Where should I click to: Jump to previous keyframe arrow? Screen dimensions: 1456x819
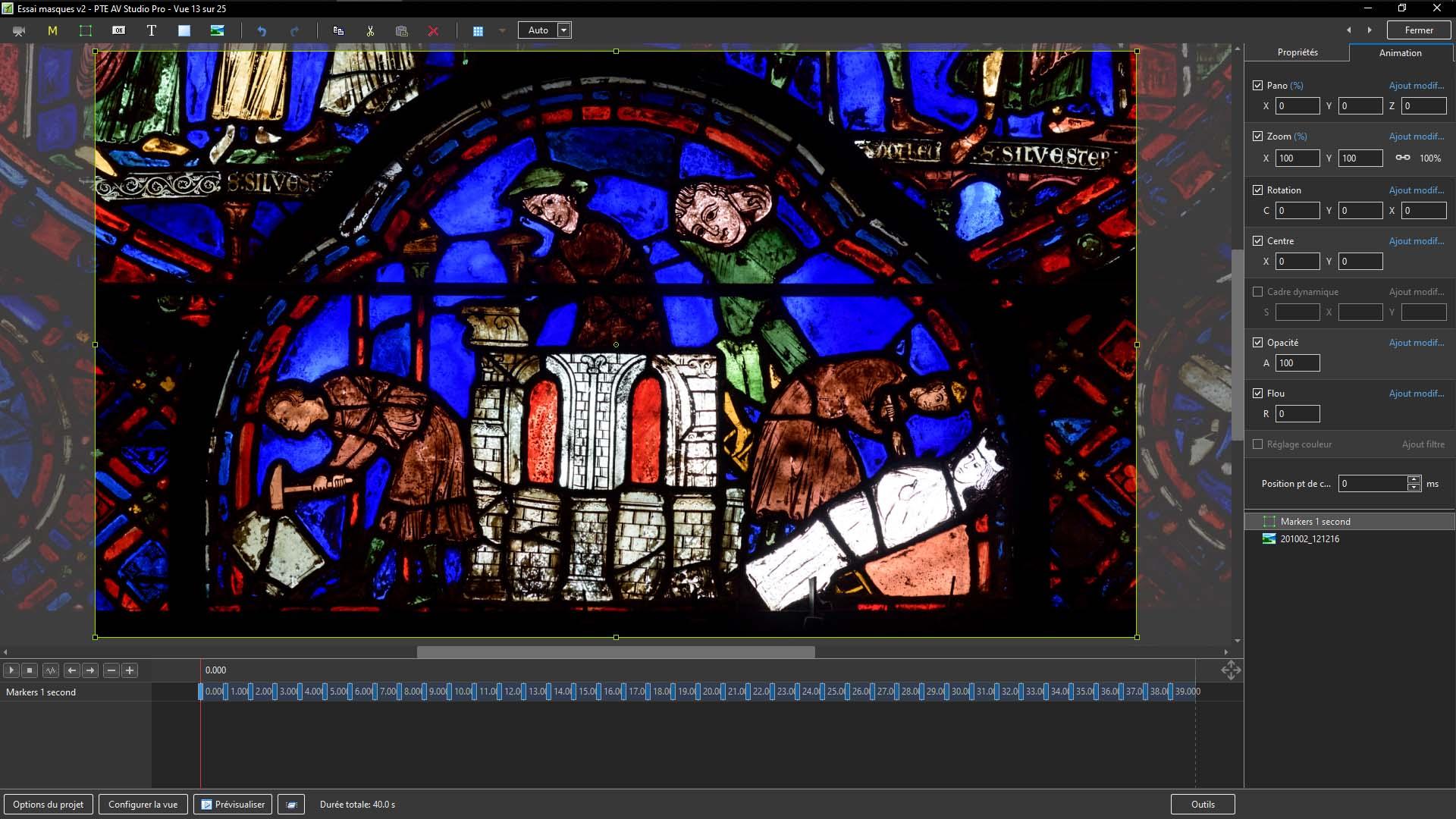click(72, 670)
